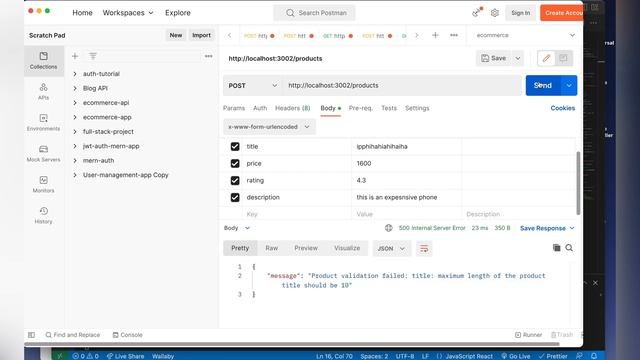Viewport: 640px width, 360px height.
Task: Open tab options ellipsis menu
Action: [454, 35]
